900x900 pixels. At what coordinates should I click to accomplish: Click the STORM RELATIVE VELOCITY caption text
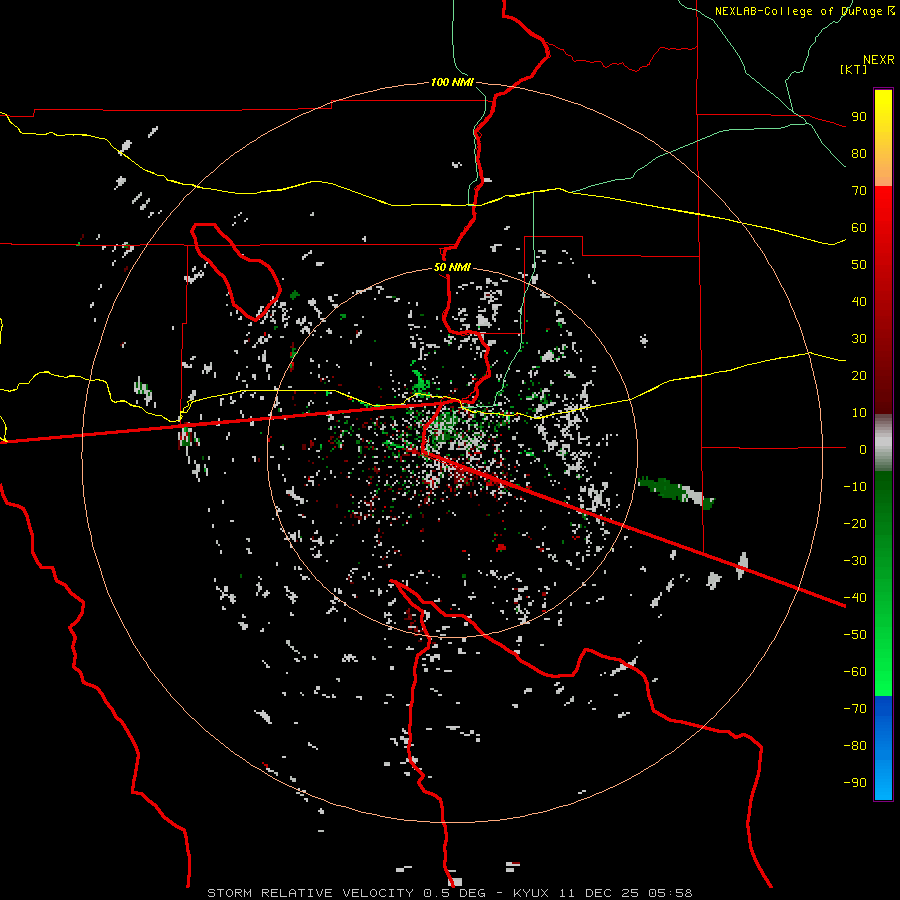click(310, 893)
